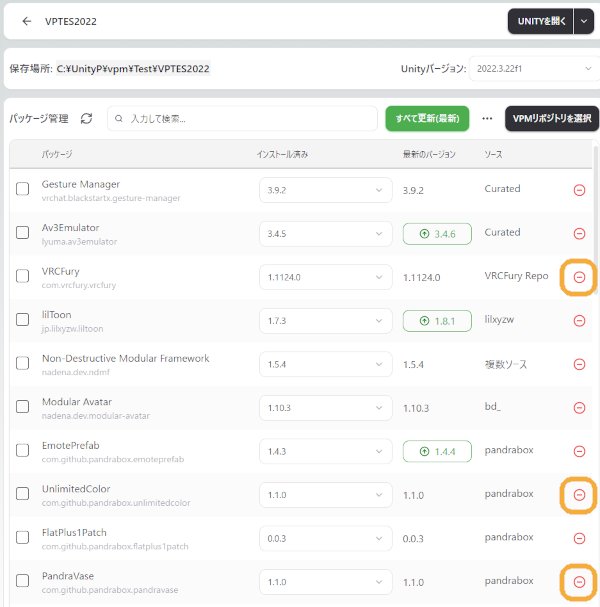The height and width of the screenshot is (607, 600).
Task: Click the project path C:¥UnityP¥vpm¥Test¥VPTES2022
Action: click(x=133, y=69)
